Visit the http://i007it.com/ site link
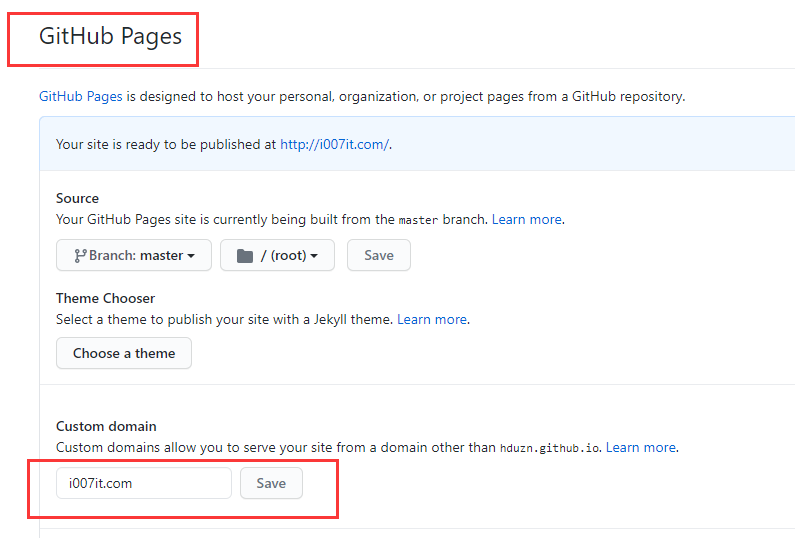This screenshot has width=795, height=538. tap(334, 144)
